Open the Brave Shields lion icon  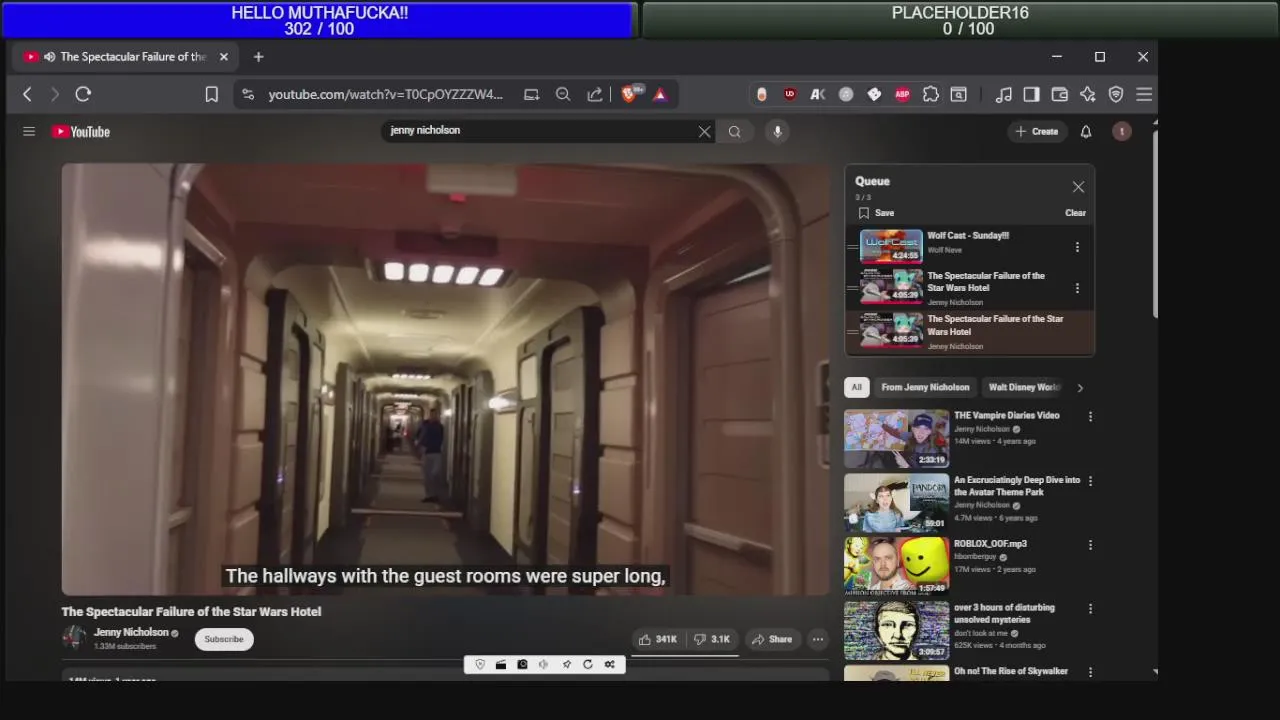tap(629, 94)
